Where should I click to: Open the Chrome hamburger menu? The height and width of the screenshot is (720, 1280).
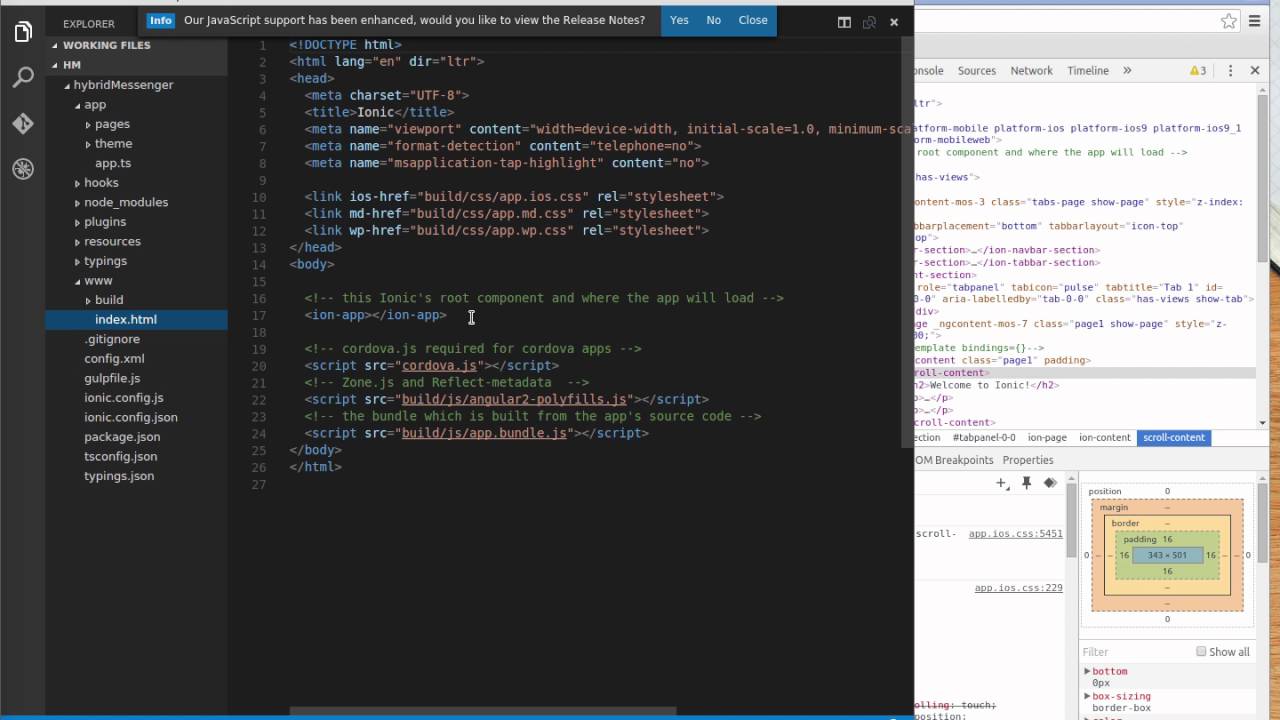pos(1254,21)
